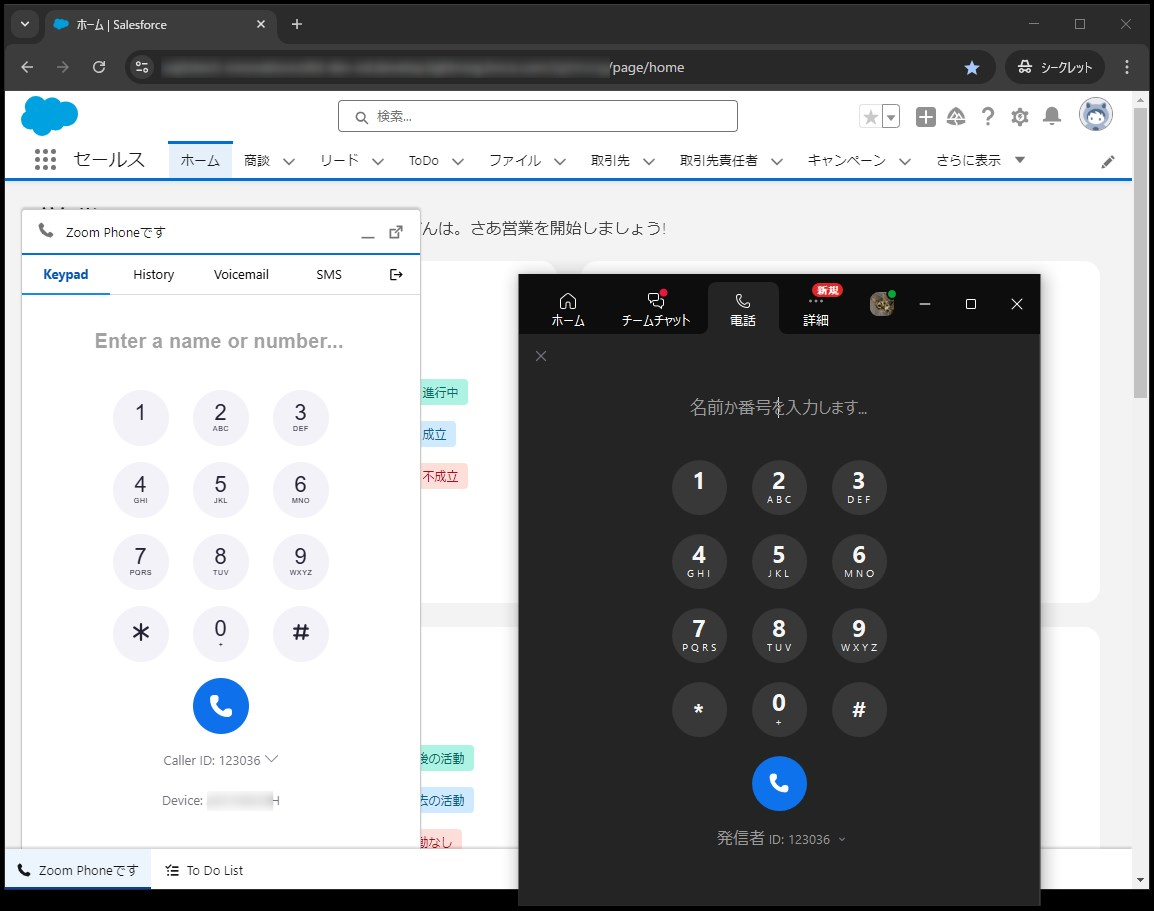Click the 名前か番号を入力します field
Image resolution: width=1154 pixels, height=911 pixels.
point(779,407)
